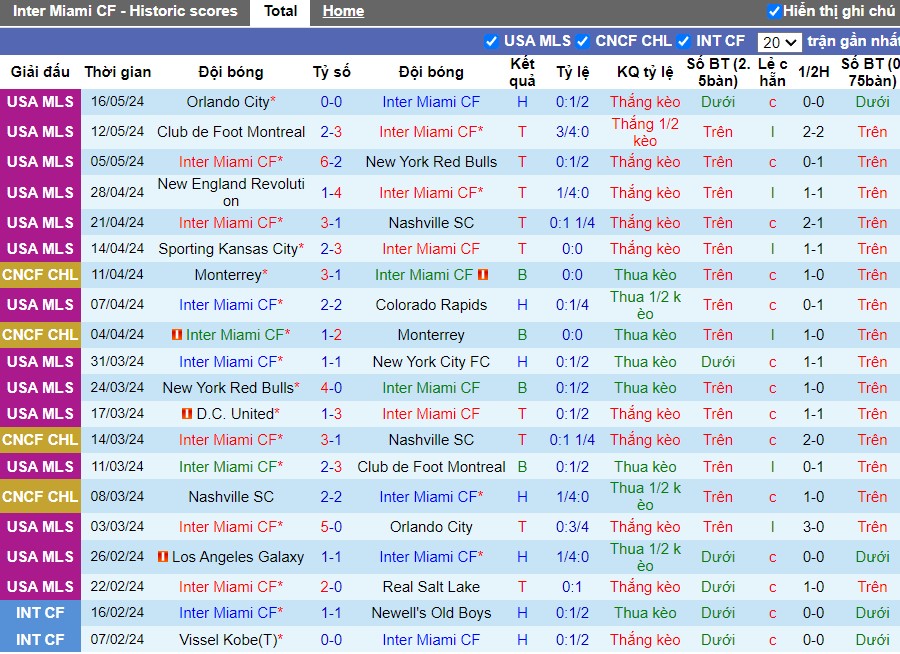Open the Home tab
Image resolution: width=900 pixels, height=654 pixels.
click(343, 11)
